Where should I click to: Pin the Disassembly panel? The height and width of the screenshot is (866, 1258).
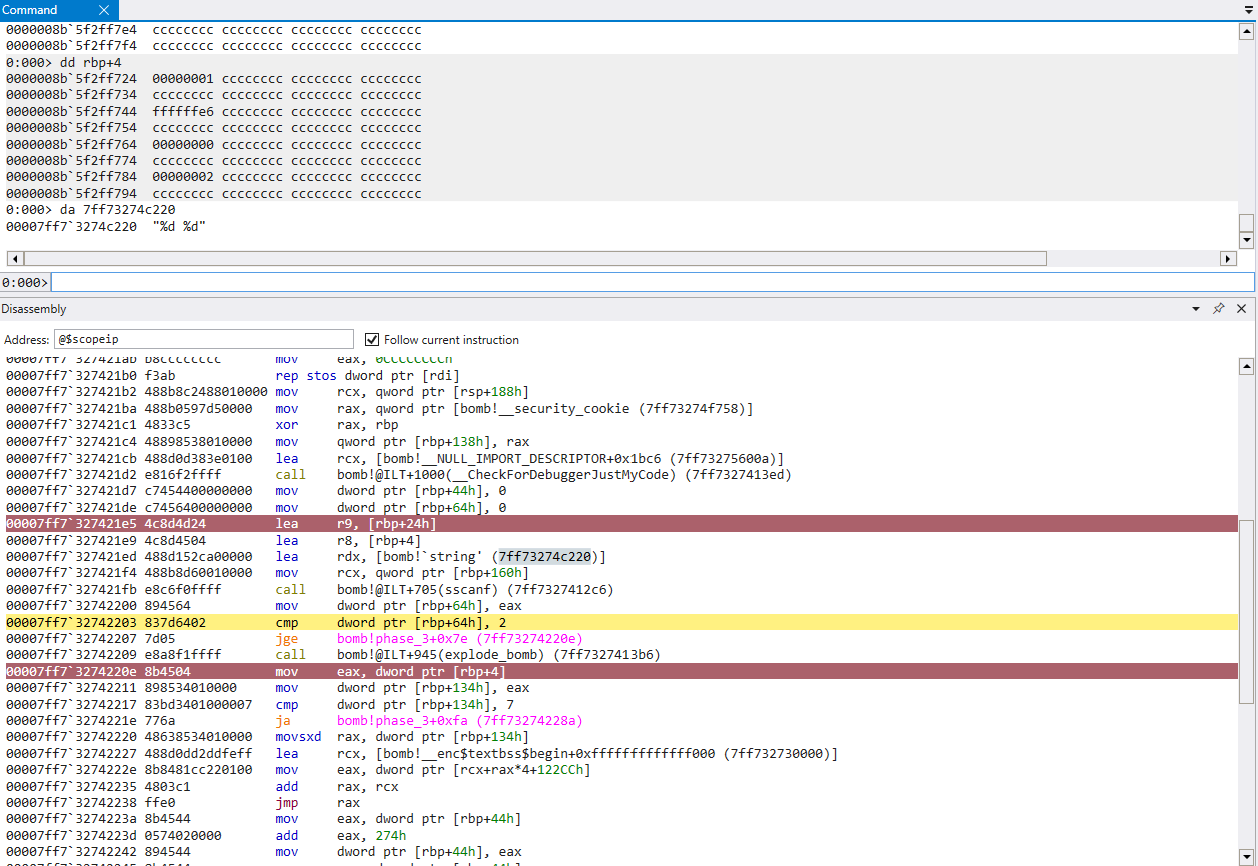(x=1218, y=309)
